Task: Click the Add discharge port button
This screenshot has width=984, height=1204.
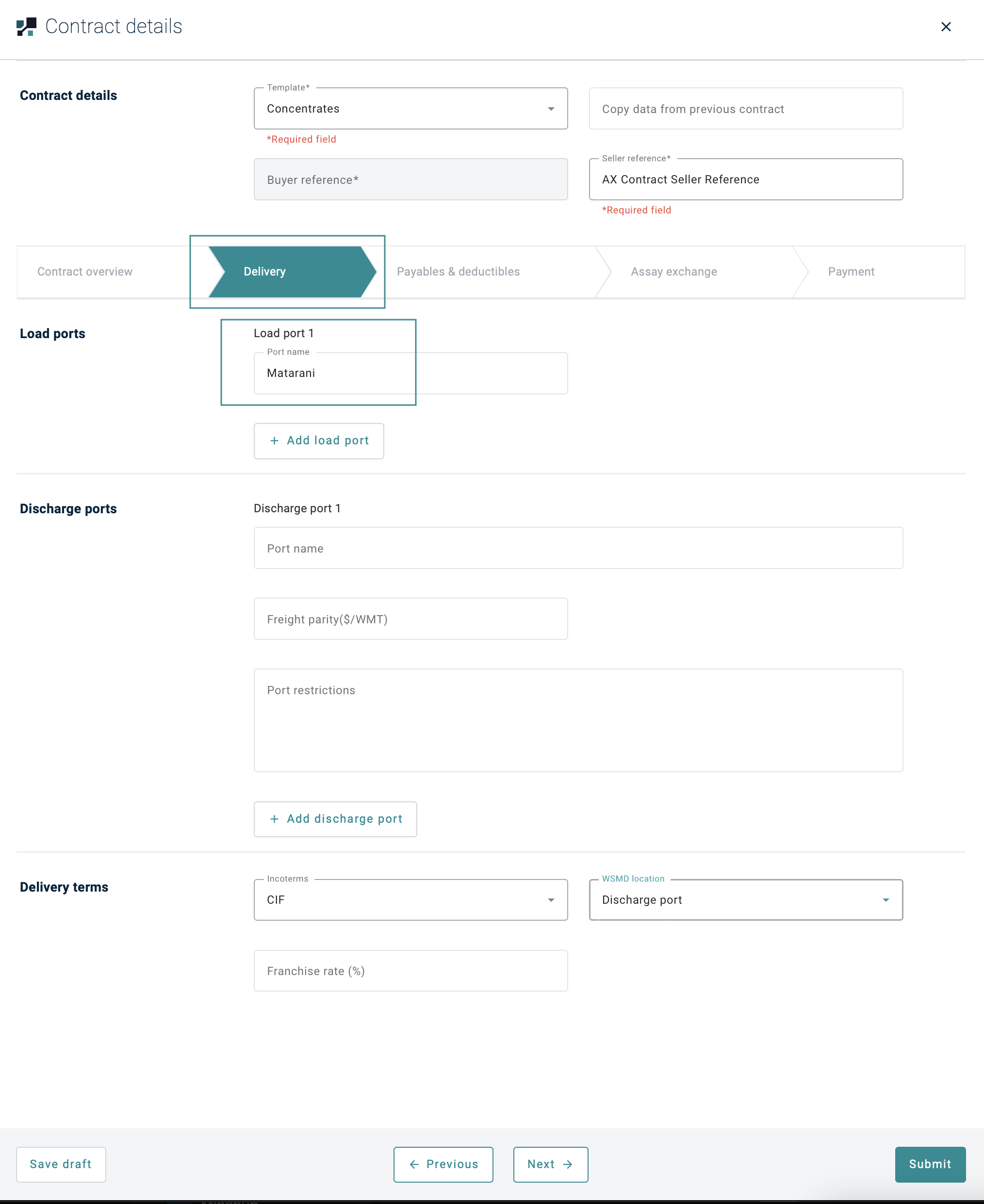Action: (335, 819)
